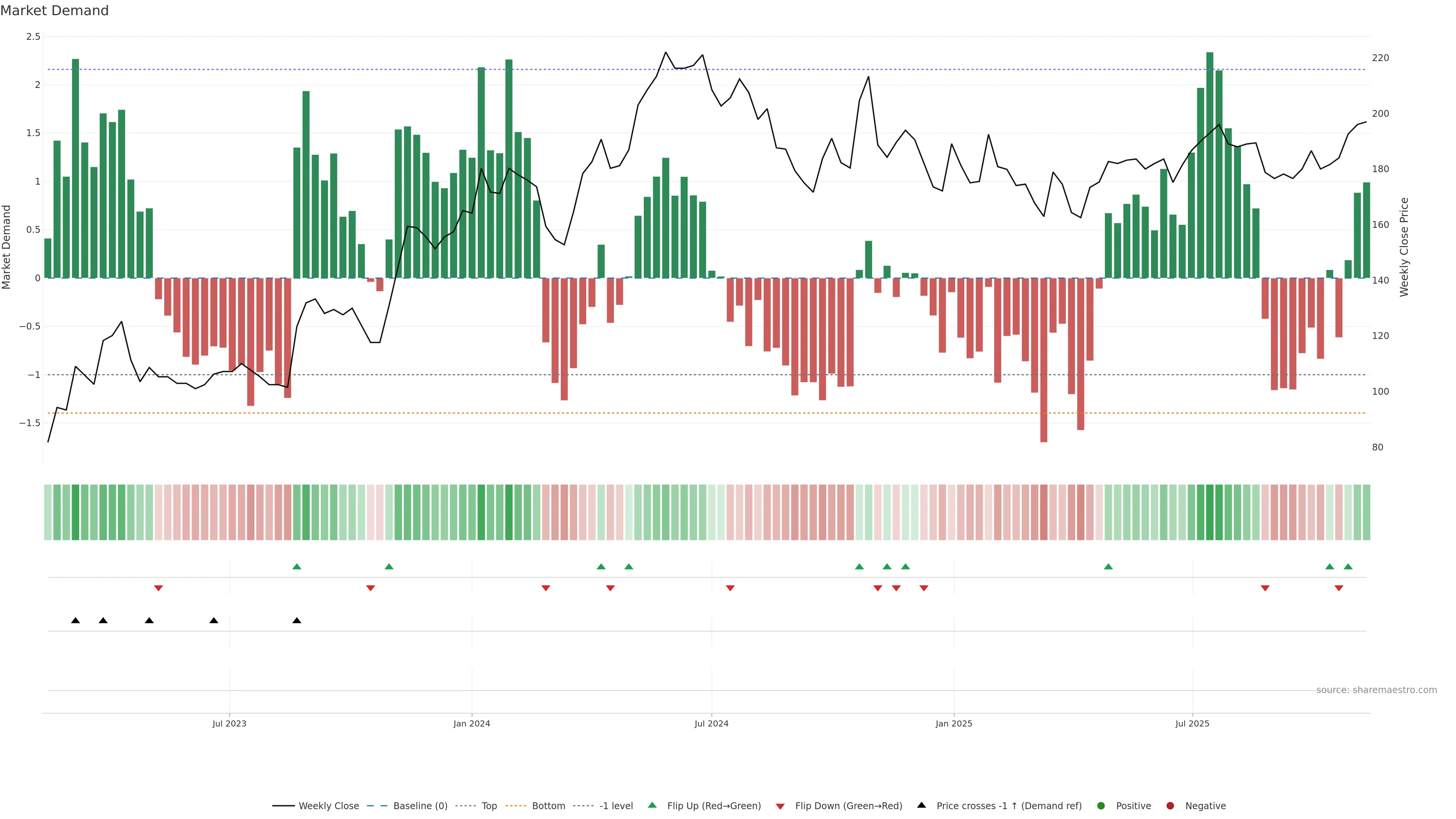This screenshot has width=1456, height=819.
Task: Click the rightmost black triangle marker
Action: coord(297,621)
